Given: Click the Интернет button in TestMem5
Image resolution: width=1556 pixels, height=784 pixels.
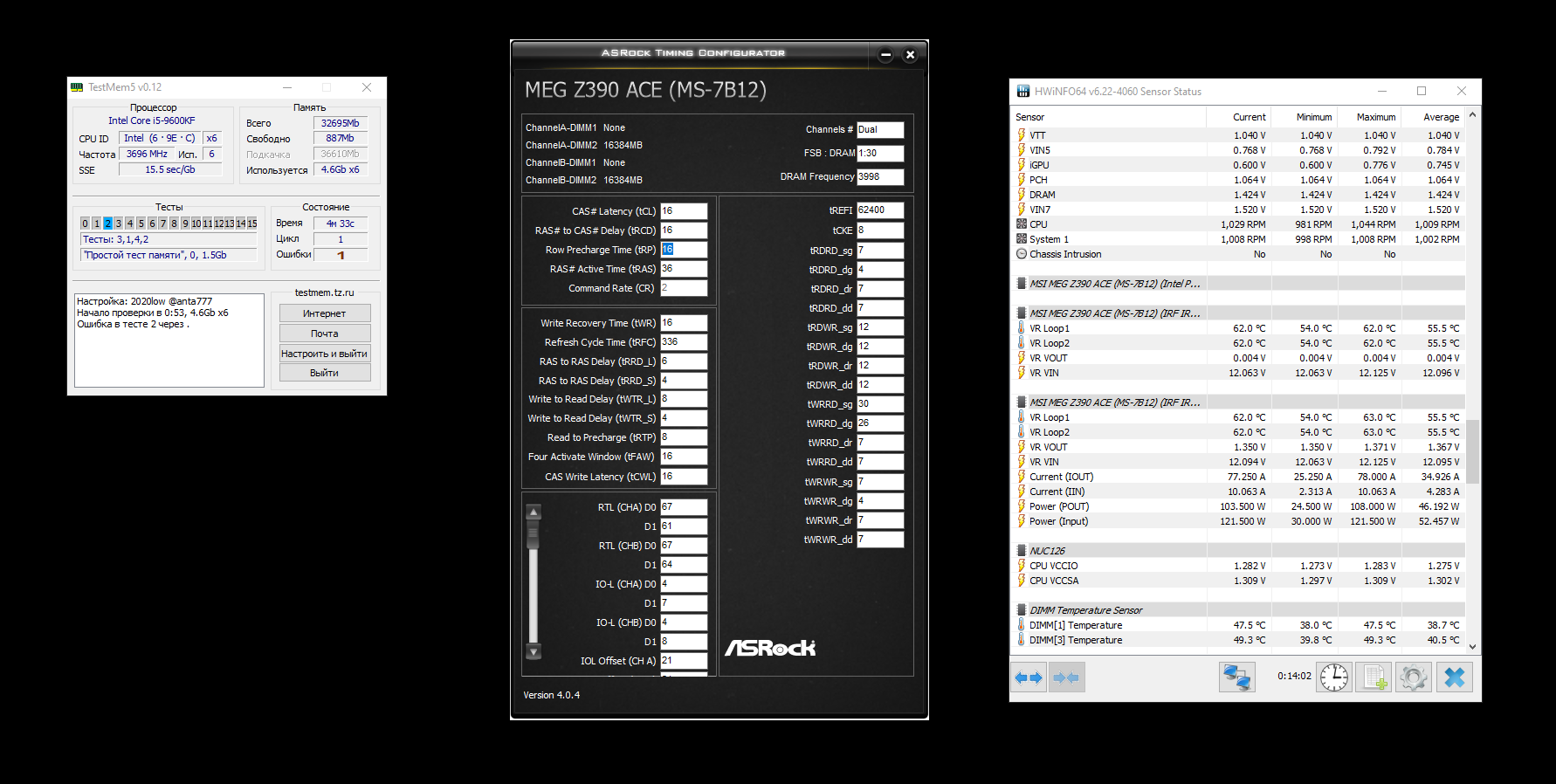Looking at the screenshot, I should pos(325,313).
